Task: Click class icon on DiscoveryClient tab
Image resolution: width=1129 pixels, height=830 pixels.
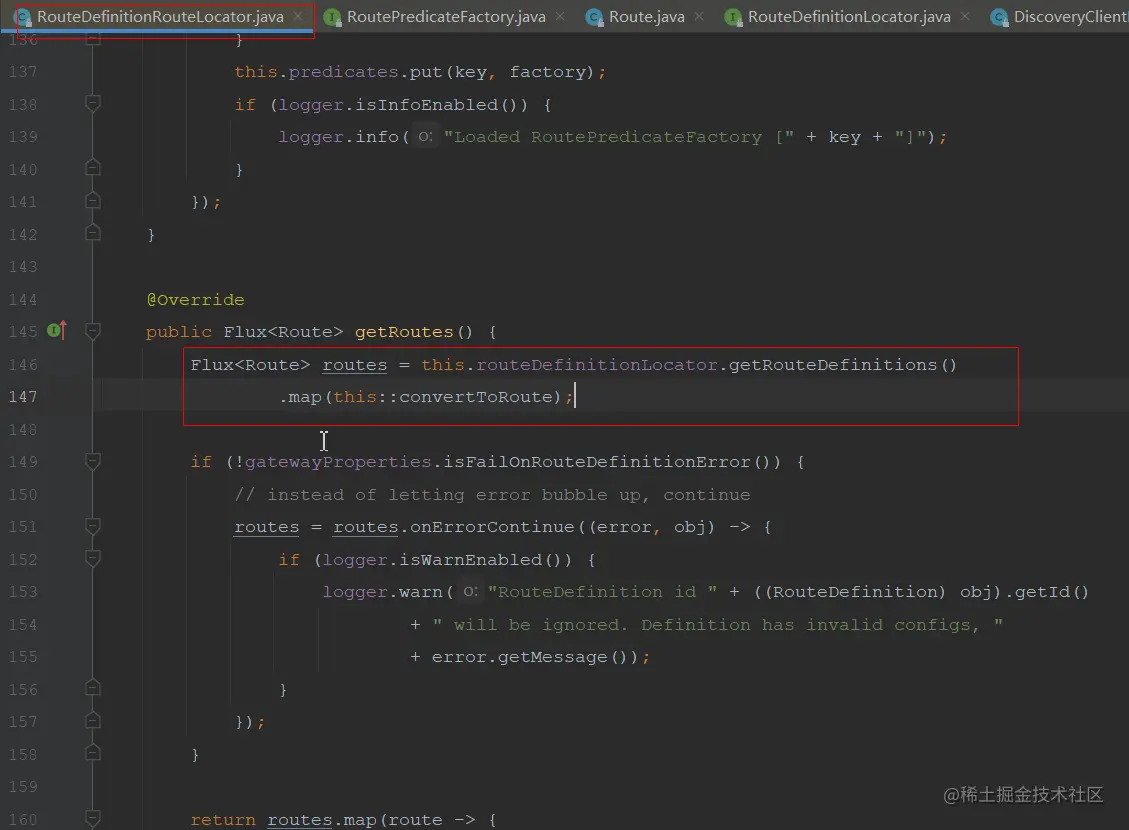Action: [x=999, y=17]
